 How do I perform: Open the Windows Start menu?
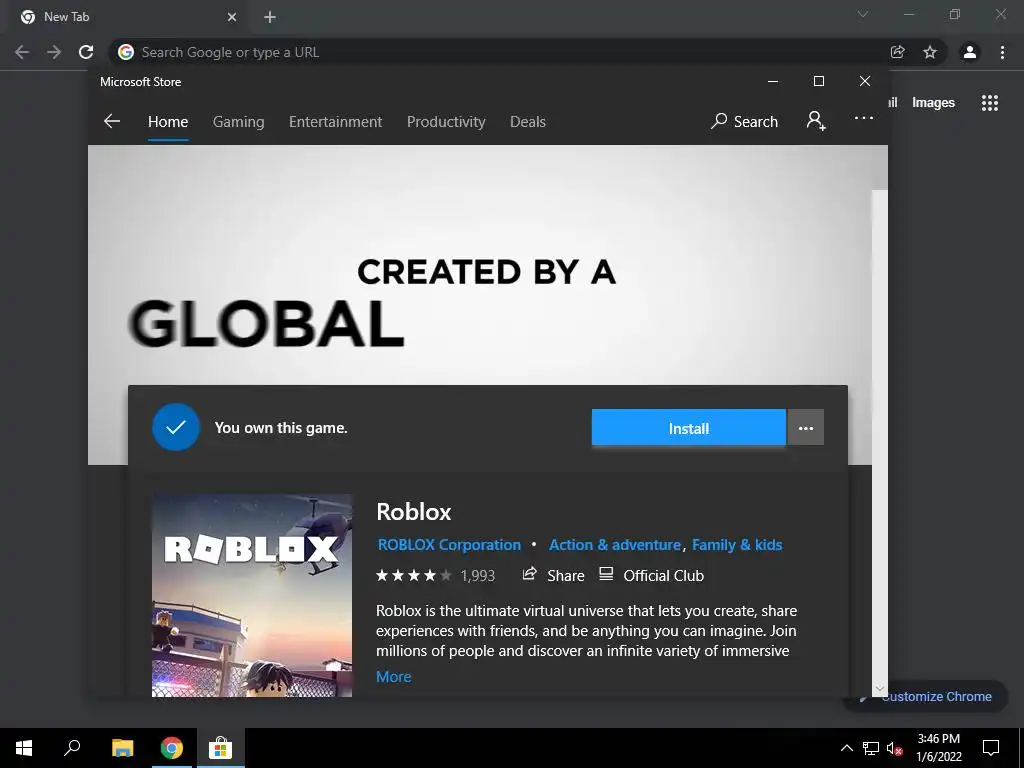(x=24, y=748)
